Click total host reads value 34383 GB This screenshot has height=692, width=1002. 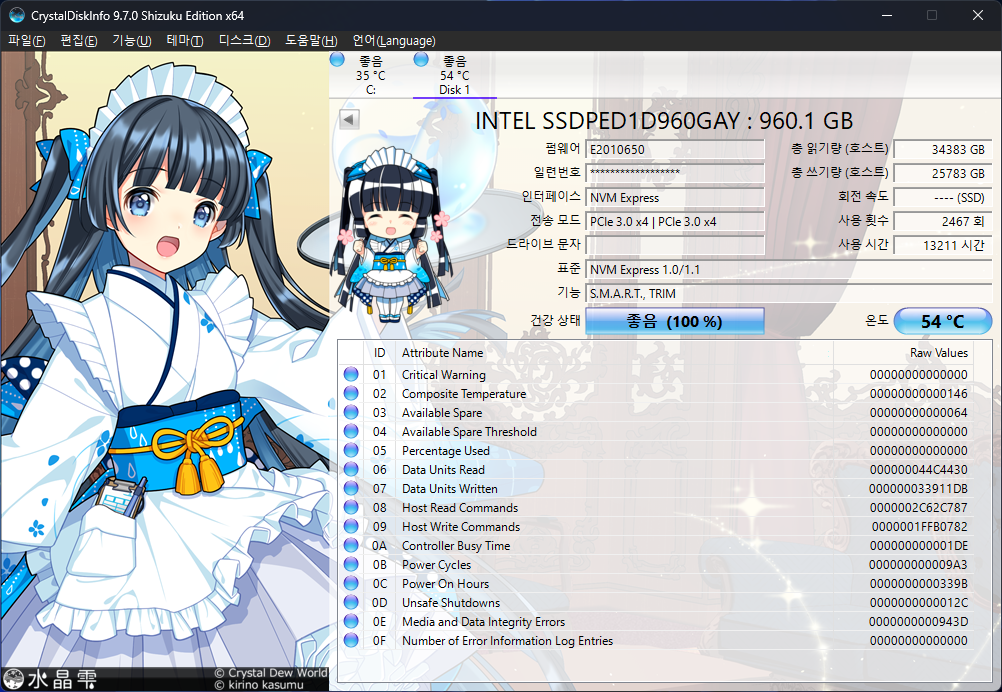point(943,150)
